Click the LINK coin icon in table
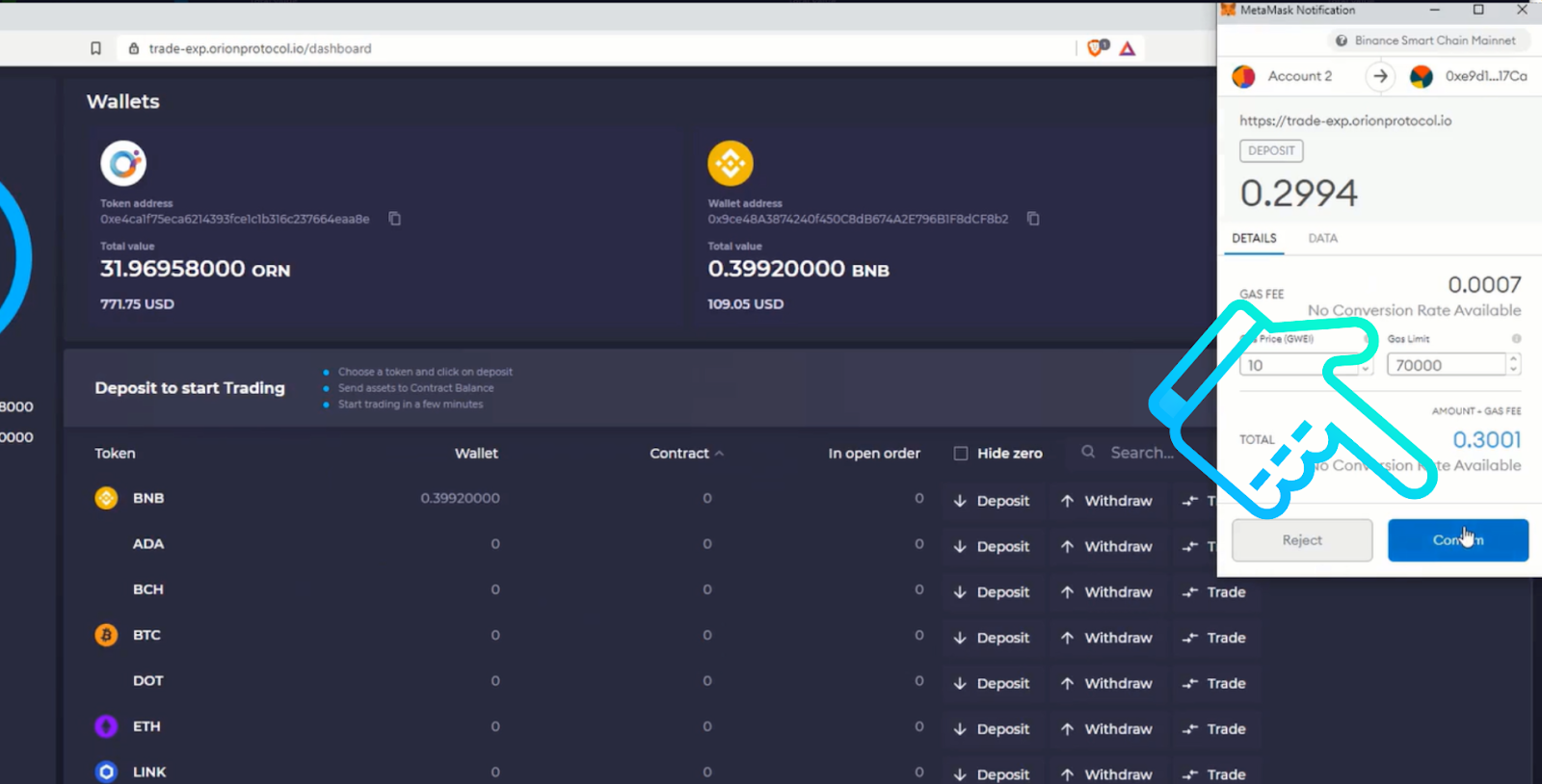 pyautogui.click(x=106, y=771)
